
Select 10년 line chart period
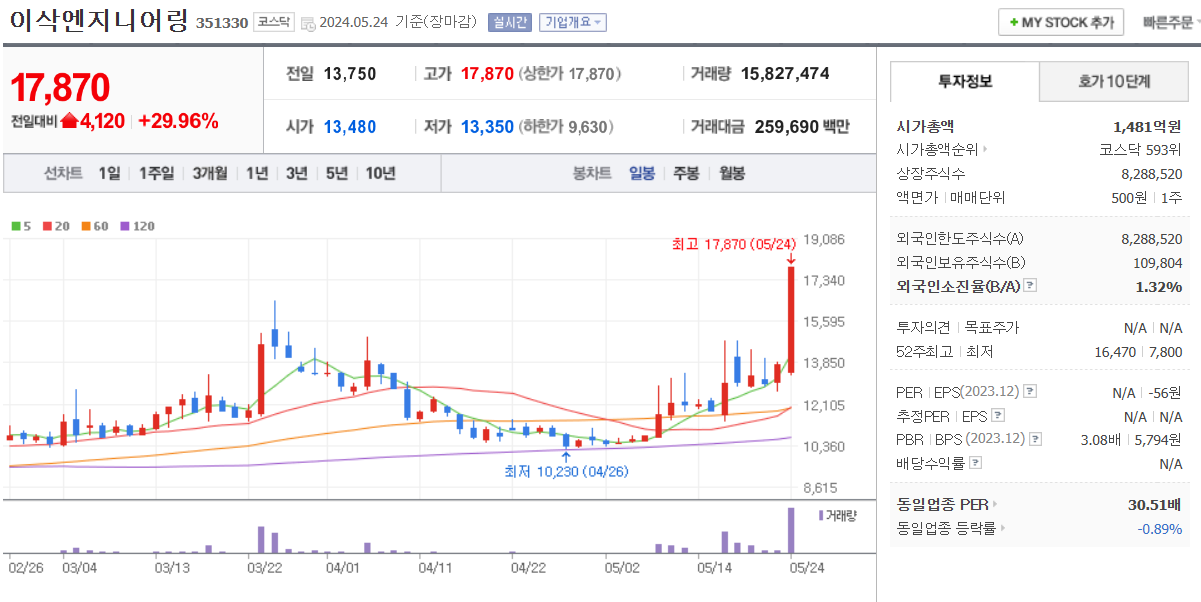coord(380,173)
